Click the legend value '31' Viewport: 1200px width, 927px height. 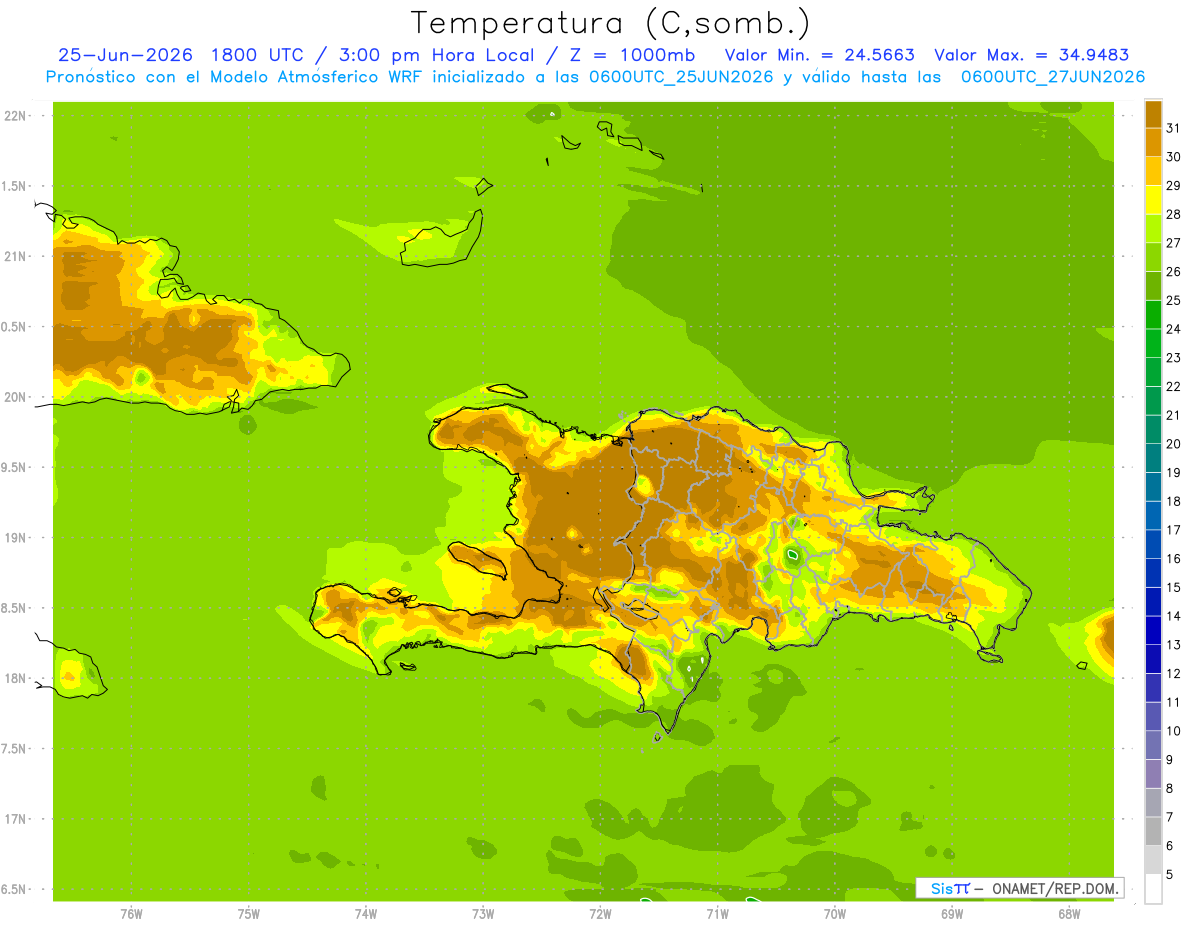tap(1173, 127)
